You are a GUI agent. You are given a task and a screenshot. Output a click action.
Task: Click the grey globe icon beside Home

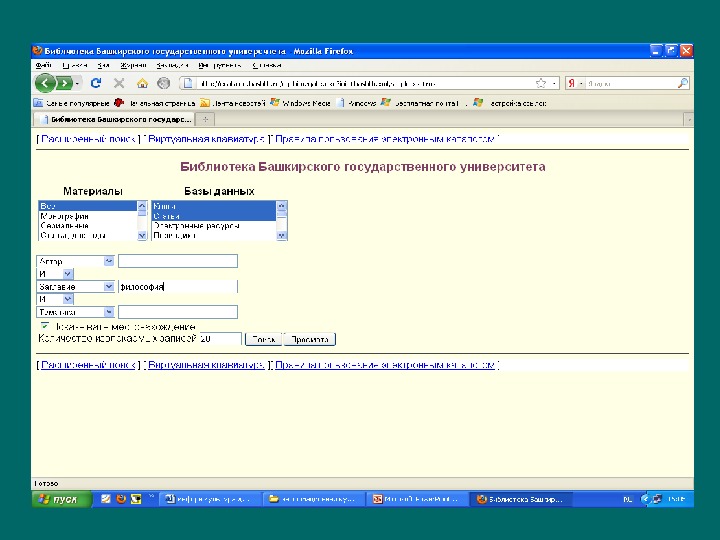163,83
